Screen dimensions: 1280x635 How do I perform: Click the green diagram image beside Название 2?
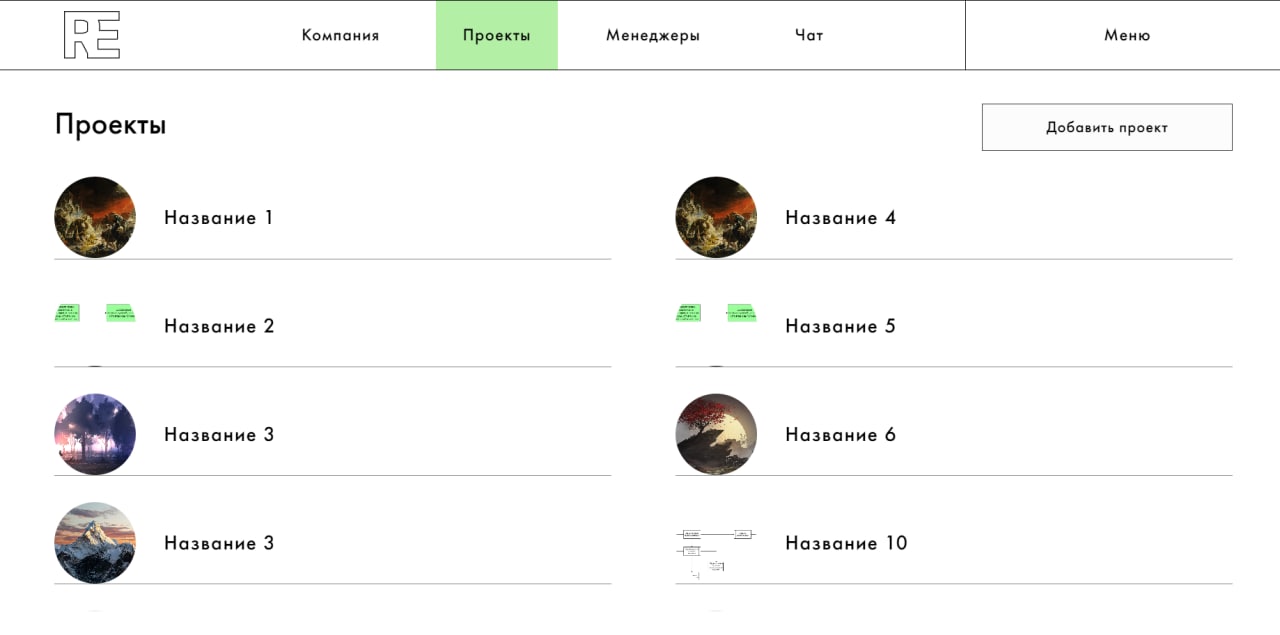(95, 313)
